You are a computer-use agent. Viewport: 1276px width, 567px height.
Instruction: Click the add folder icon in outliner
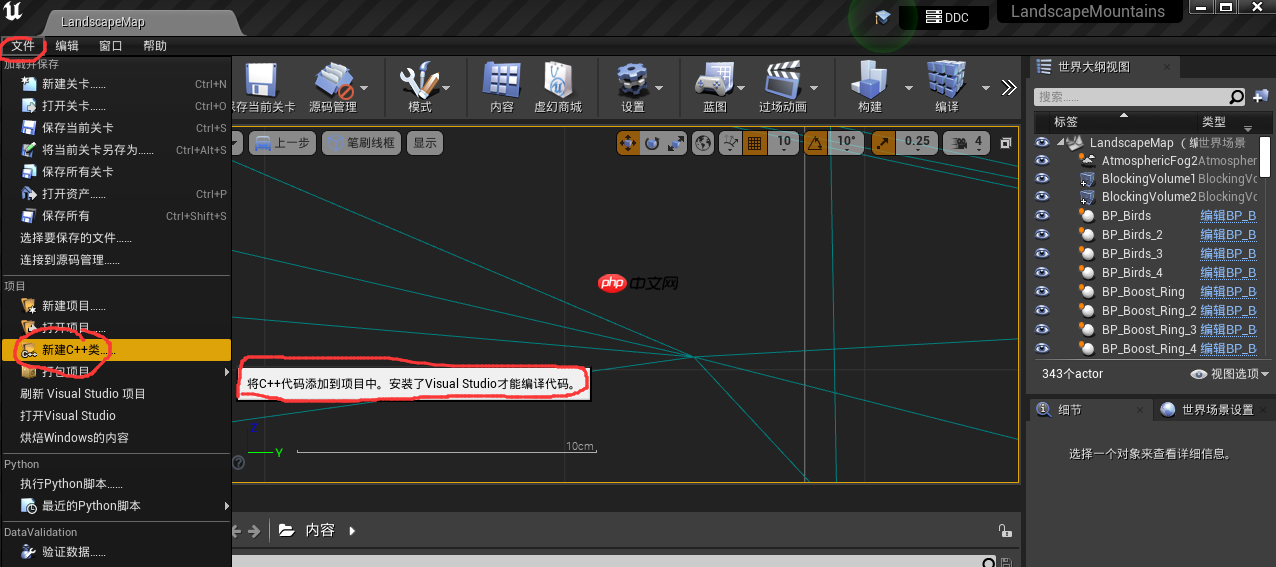1260,97
